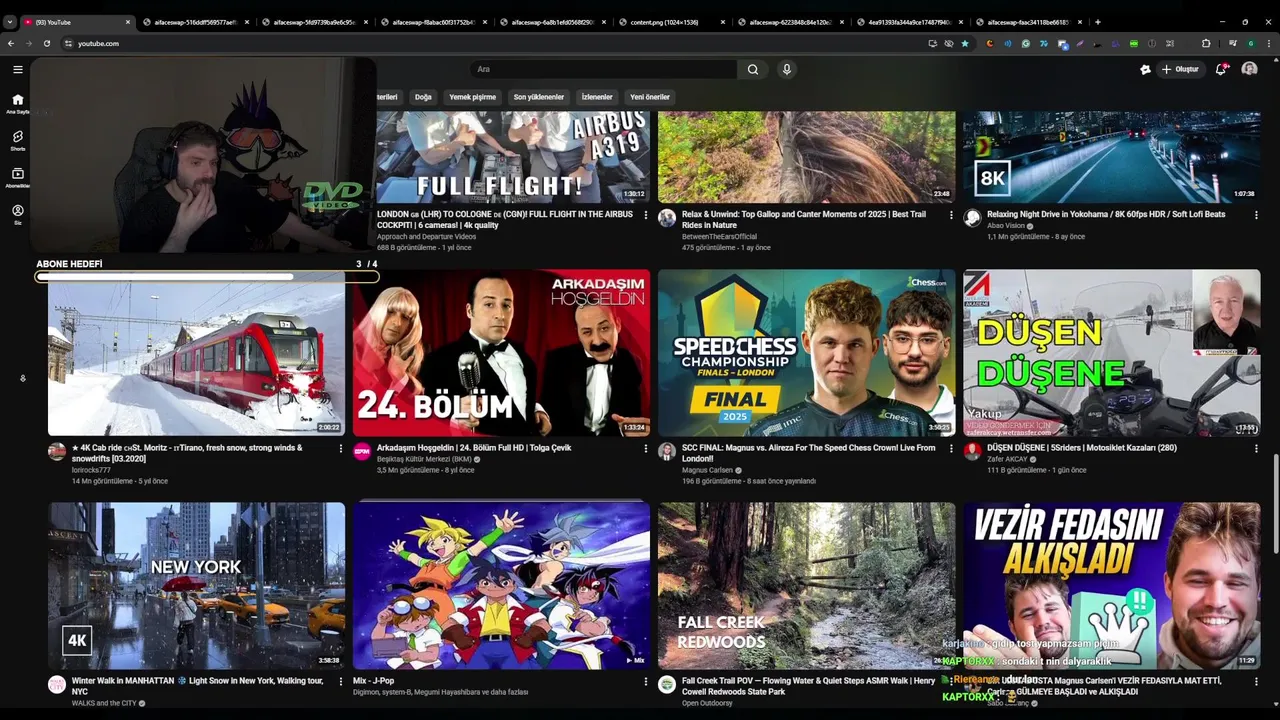Select the 'Yemek pişirme' filter chip

pos(472,97)
